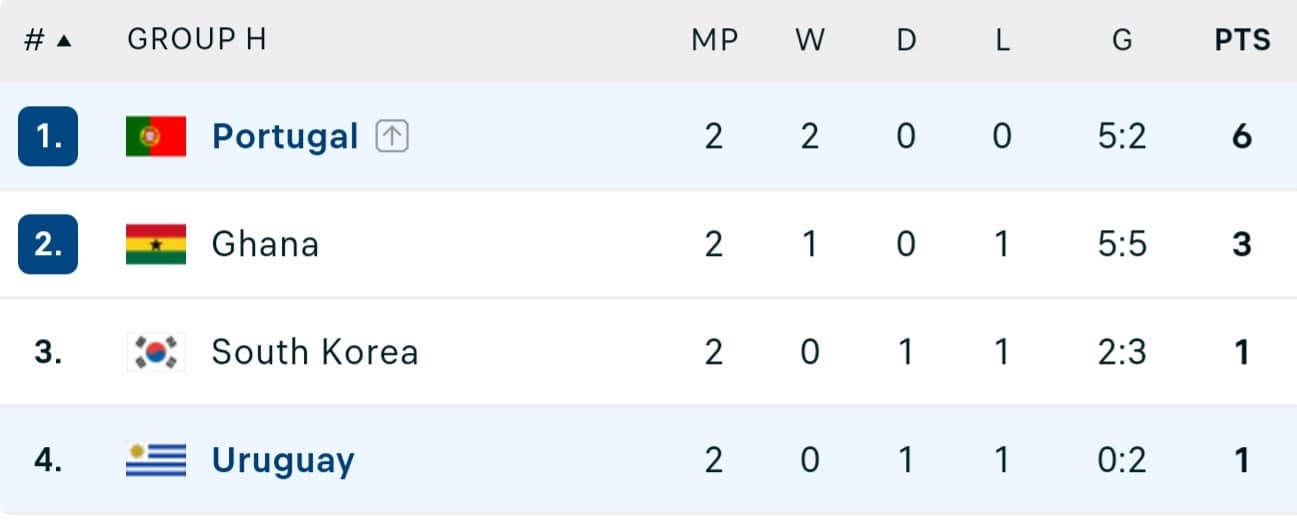Screen dimensions: 1297x526
Task: Click the Ghana flag icon
Action: point(156,245)
